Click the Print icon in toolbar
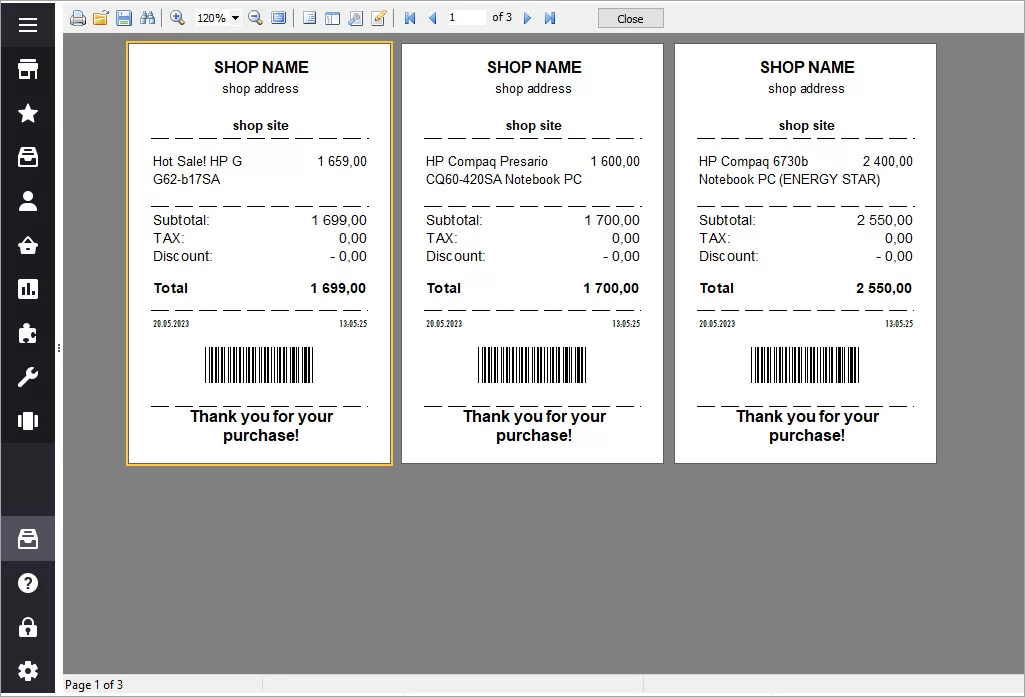Viewport: 1025px width, 697px height. 78,18
